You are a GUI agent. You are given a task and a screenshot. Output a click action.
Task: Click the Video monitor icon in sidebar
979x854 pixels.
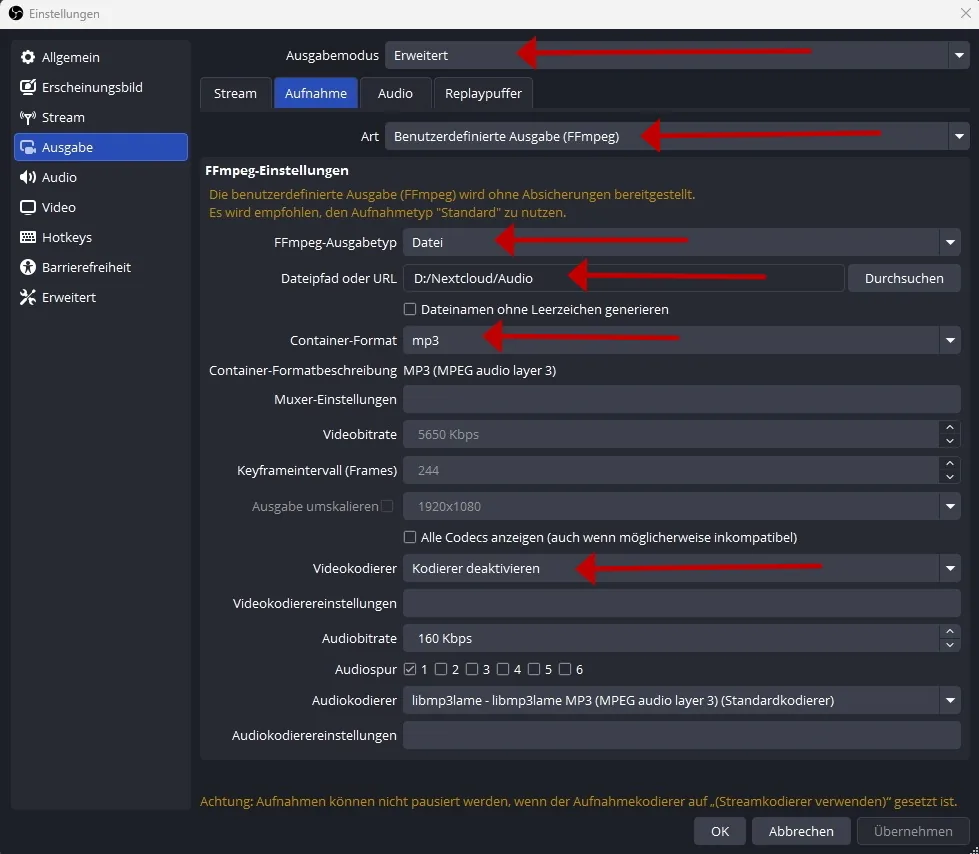click(27, 207)
